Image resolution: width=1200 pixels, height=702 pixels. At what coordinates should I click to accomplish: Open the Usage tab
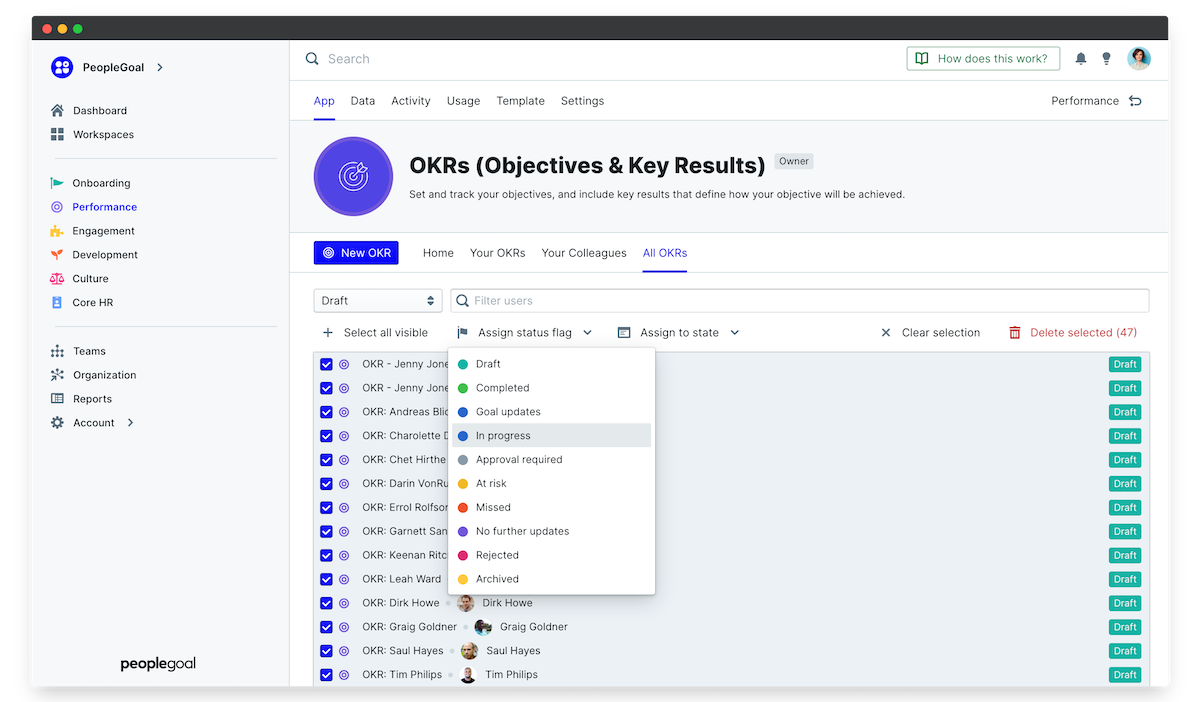463,101
